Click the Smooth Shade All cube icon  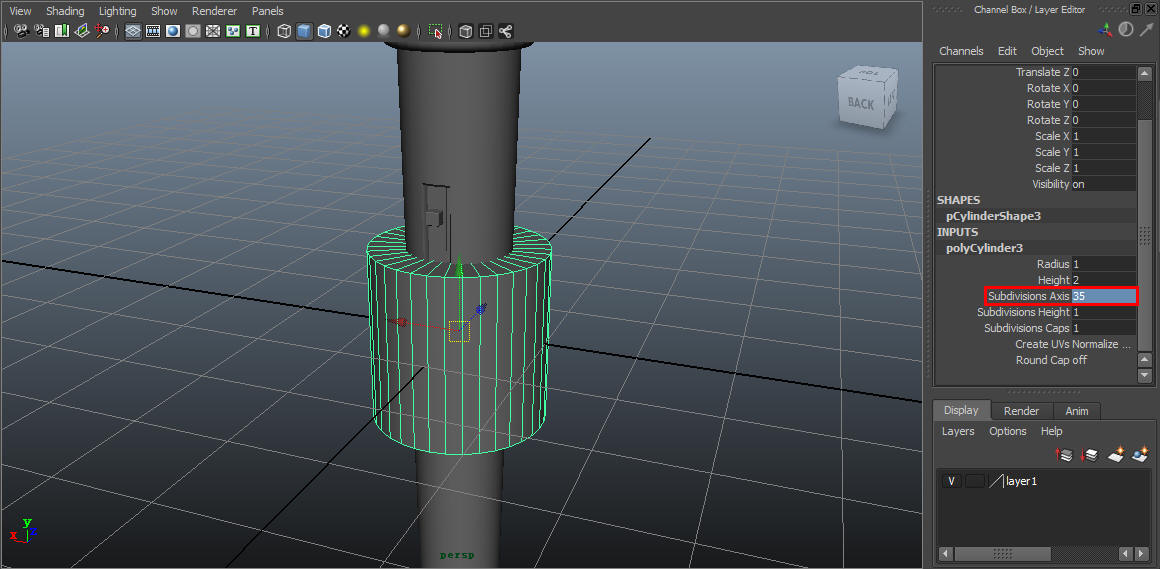[x=304, y=31]
